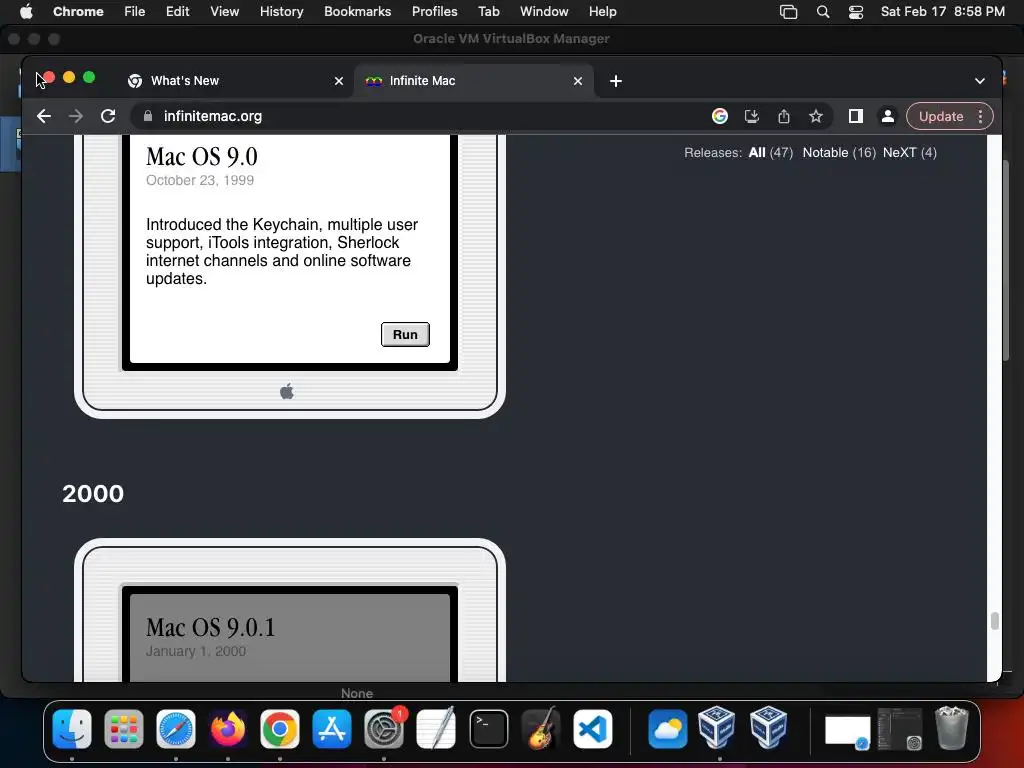Open Terminal from the dock
1024x768 pixels.
[488, 729]
